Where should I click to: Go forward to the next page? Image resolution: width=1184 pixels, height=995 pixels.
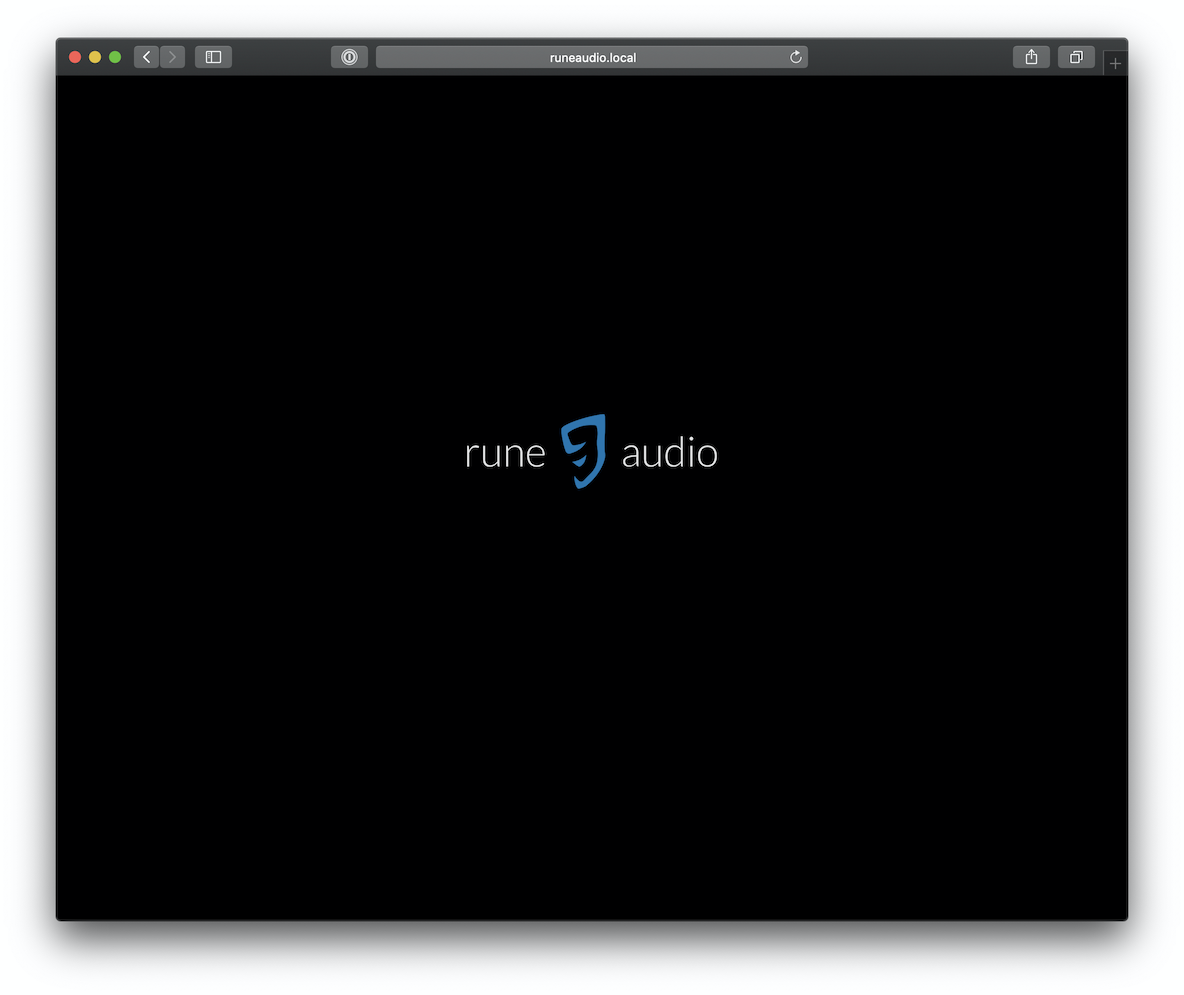coord(172,57)
